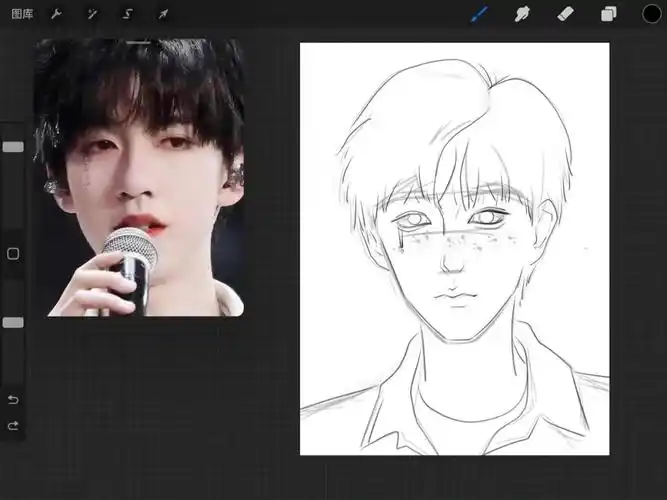Undo the last stroke

[13, 400]
